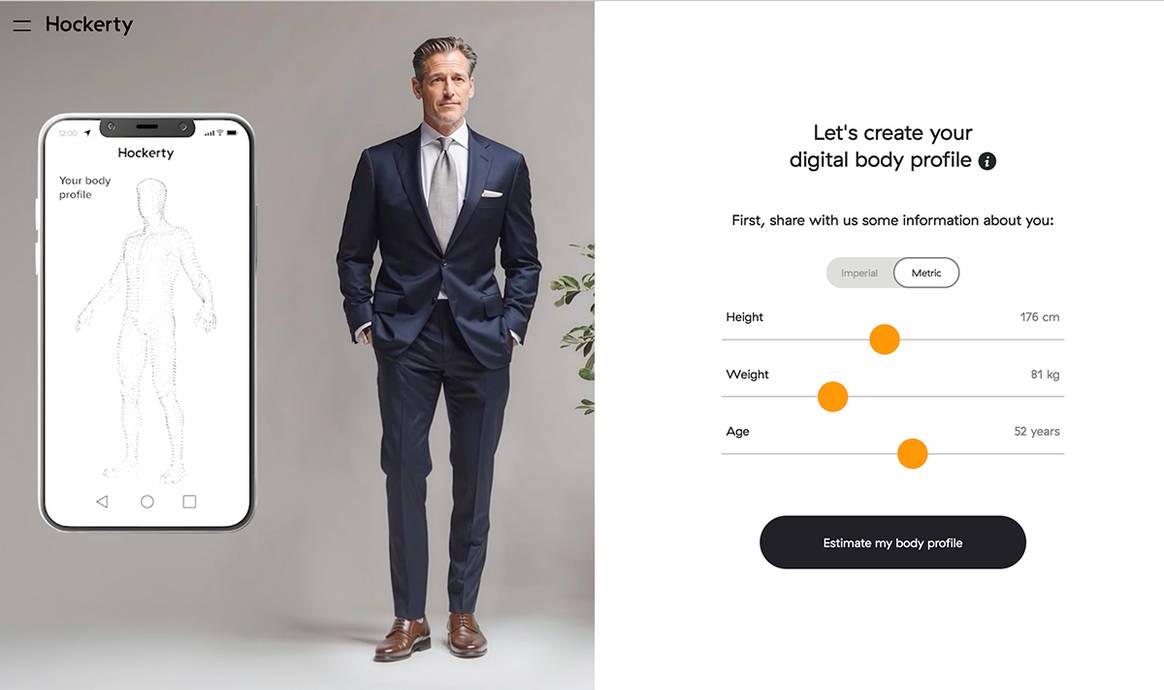Click the Age slider orange handle
Viewport: 1164px width, 690px height.
coord(912,454)
